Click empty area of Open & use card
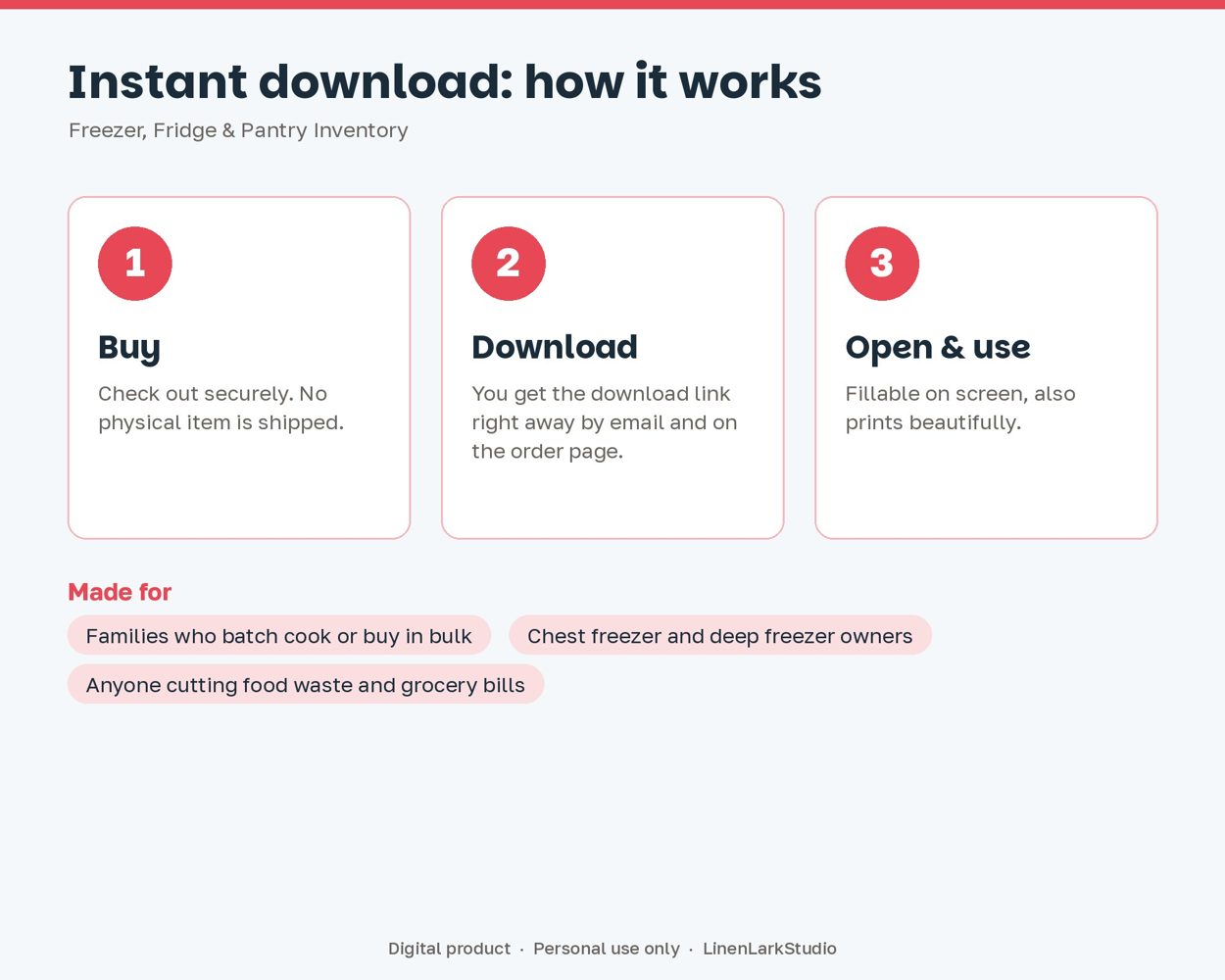 point(986,490)
